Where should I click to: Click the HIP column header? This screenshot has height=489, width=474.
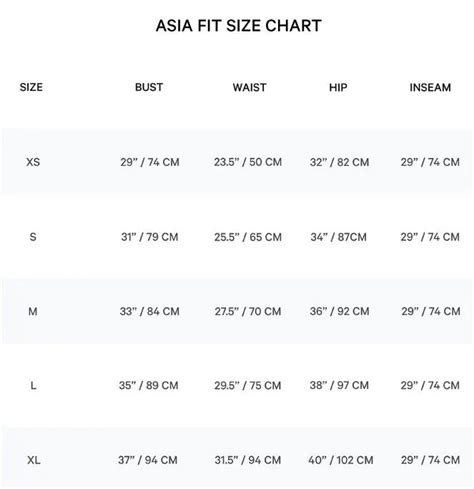coord(338,87)
